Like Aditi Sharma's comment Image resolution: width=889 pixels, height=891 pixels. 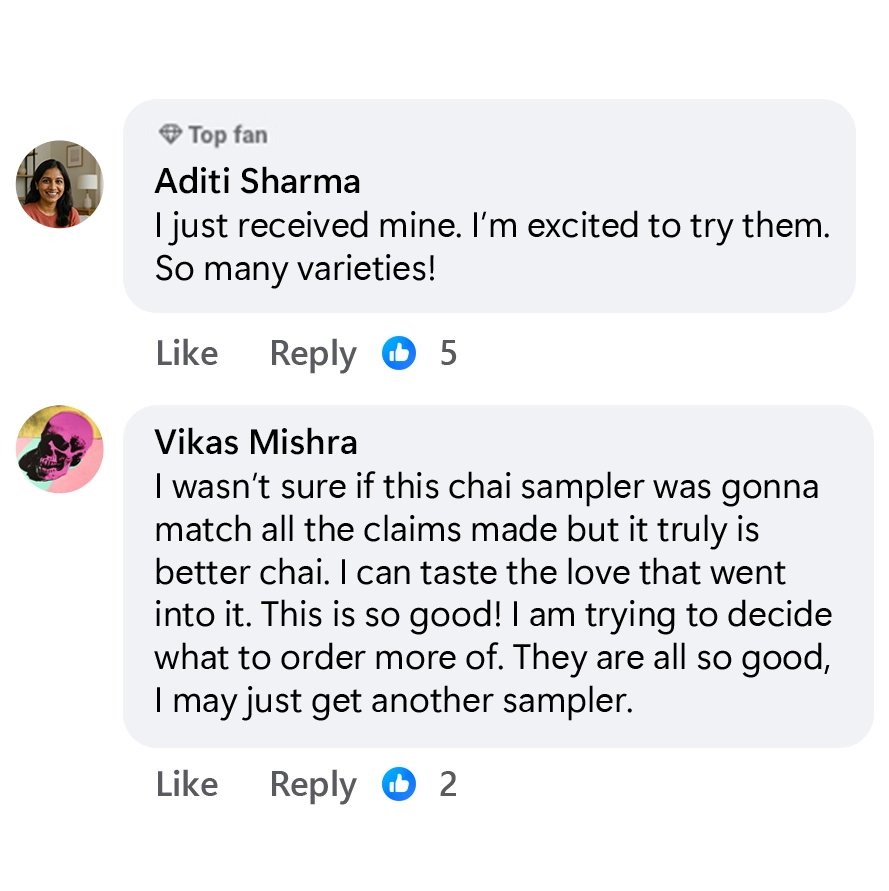(187, 353)
